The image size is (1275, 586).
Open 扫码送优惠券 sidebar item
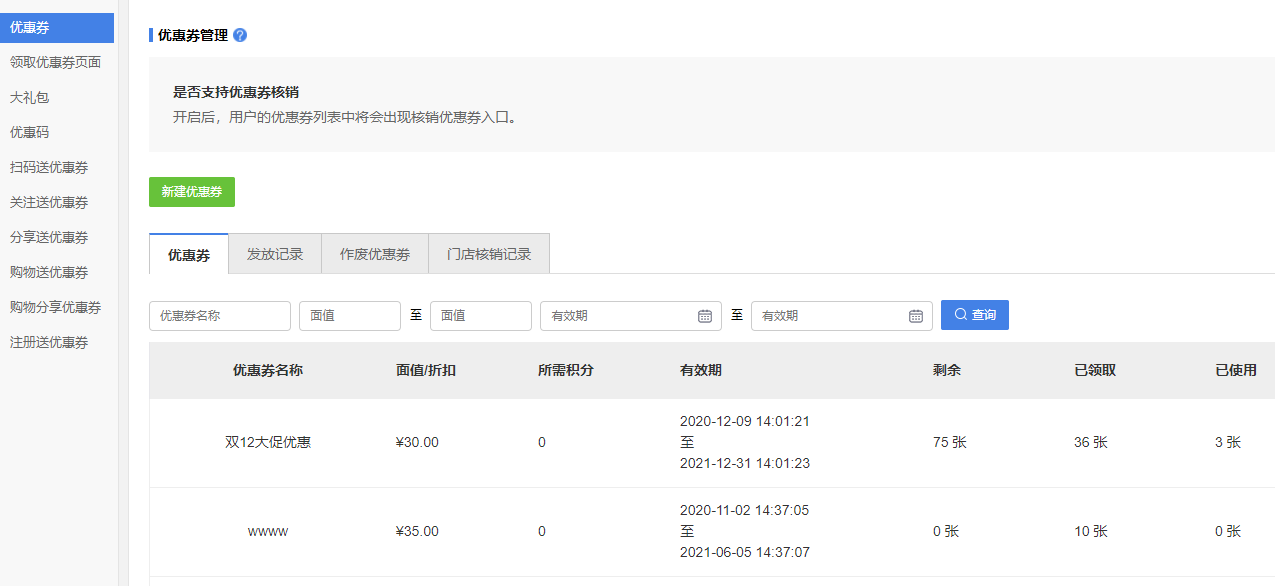tap(49, 167)
